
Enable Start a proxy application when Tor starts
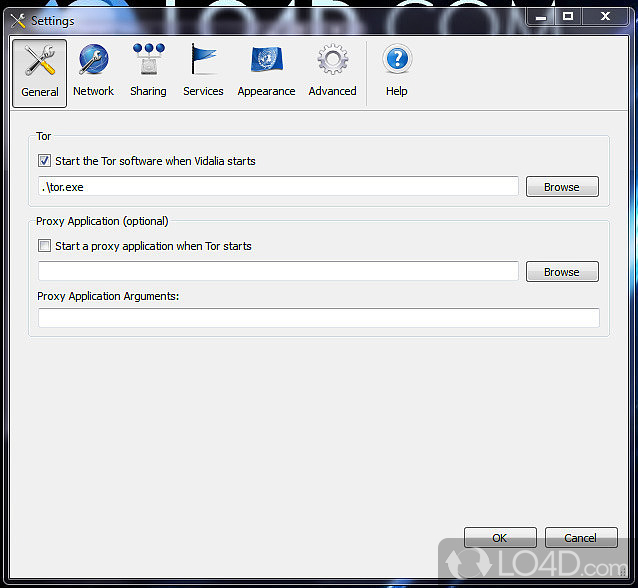pyautogui.click(x=44, y=246)
